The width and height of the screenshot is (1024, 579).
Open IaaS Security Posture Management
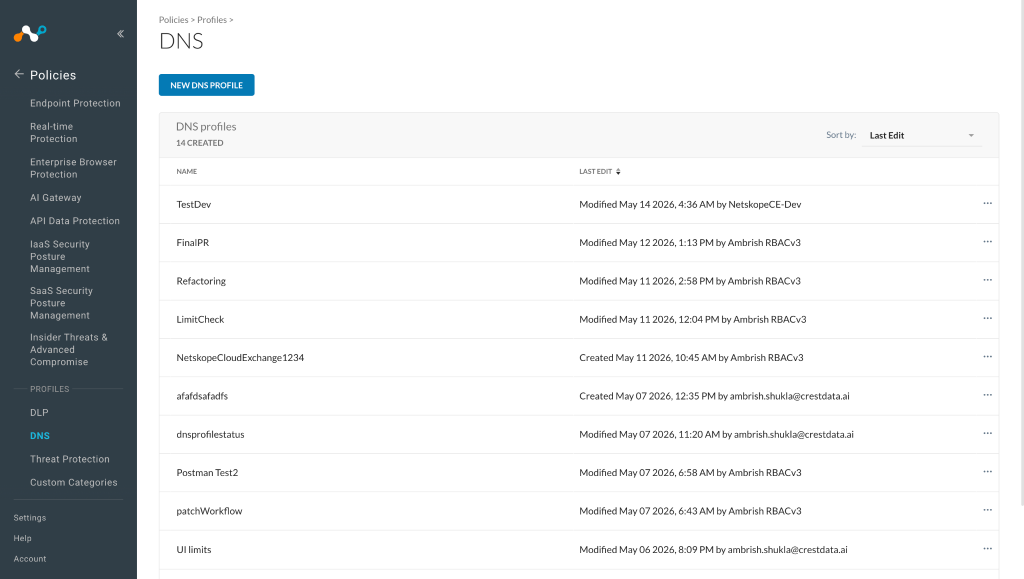[x=60, y=256]
